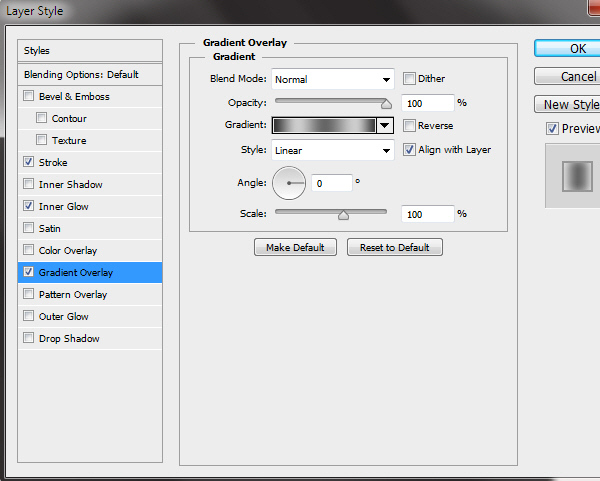Click the OK button
Screen dimensions: 600x481
pos(570,48)
